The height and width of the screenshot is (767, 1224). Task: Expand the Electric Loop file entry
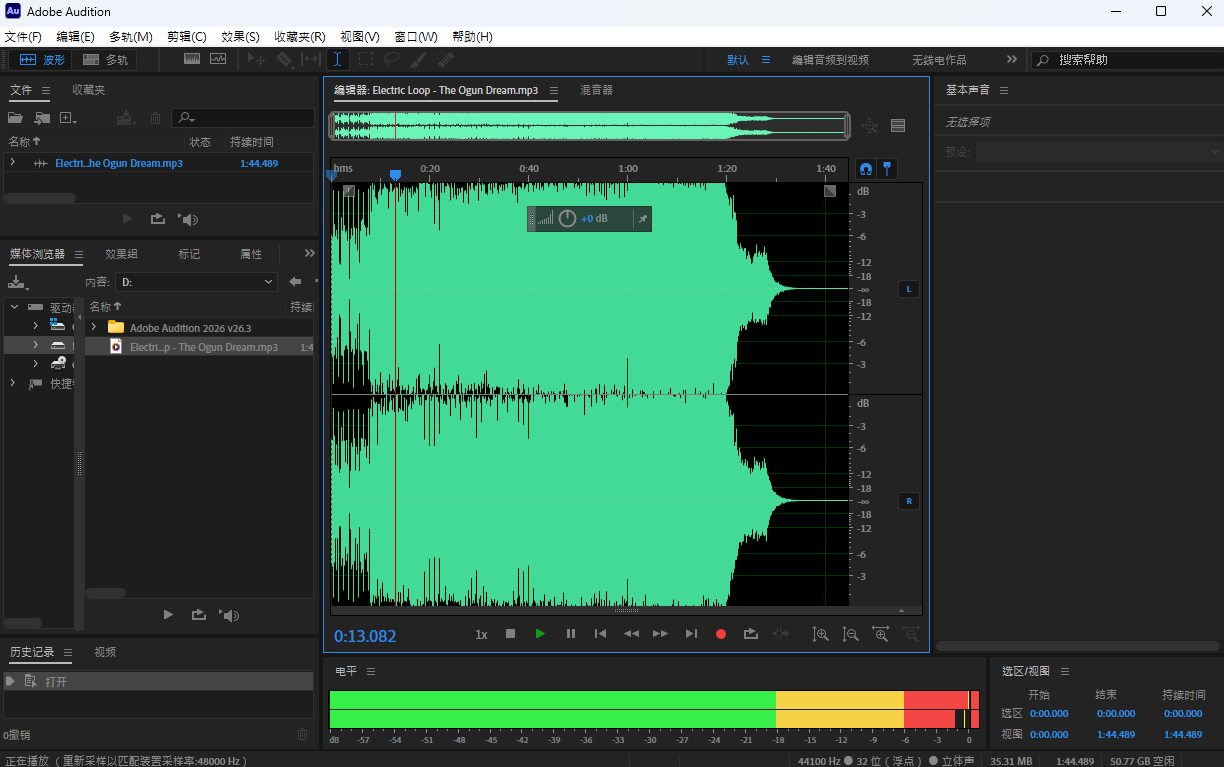click(13, 162)
